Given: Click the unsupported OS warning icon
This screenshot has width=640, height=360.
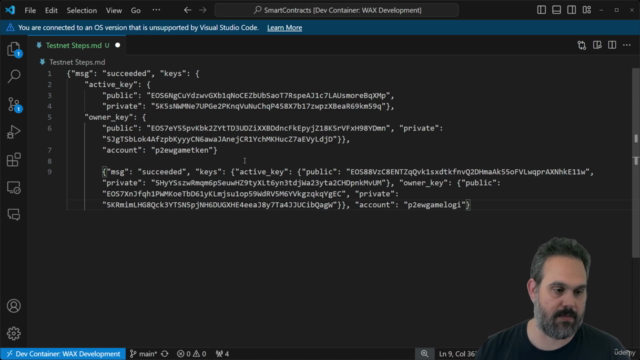Looking at the screenshot, I should (10, 28).
